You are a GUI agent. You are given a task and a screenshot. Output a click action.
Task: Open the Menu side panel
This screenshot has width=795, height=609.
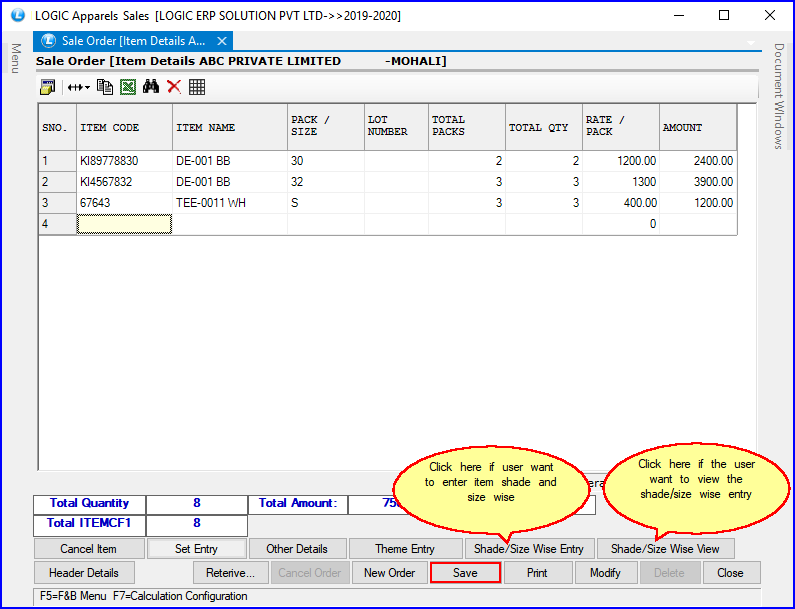pyautogui.click(x=16, y=58)
